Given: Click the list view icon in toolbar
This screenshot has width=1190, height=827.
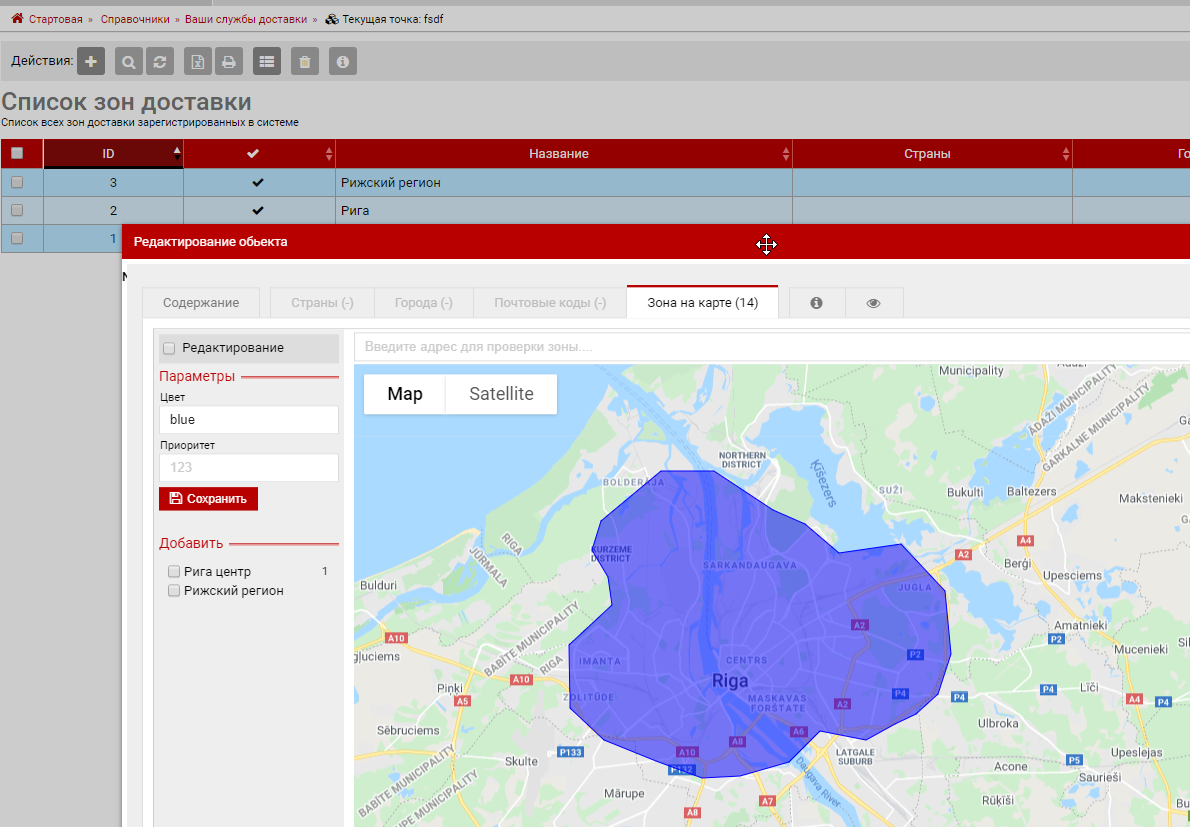Looking at the screenshot, I should (x=266, y=62).
